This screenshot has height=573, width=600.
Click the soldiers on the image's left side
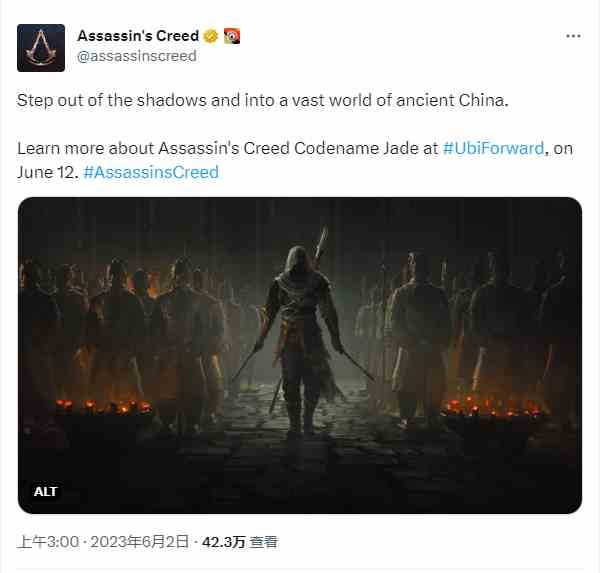click(126, 337)
